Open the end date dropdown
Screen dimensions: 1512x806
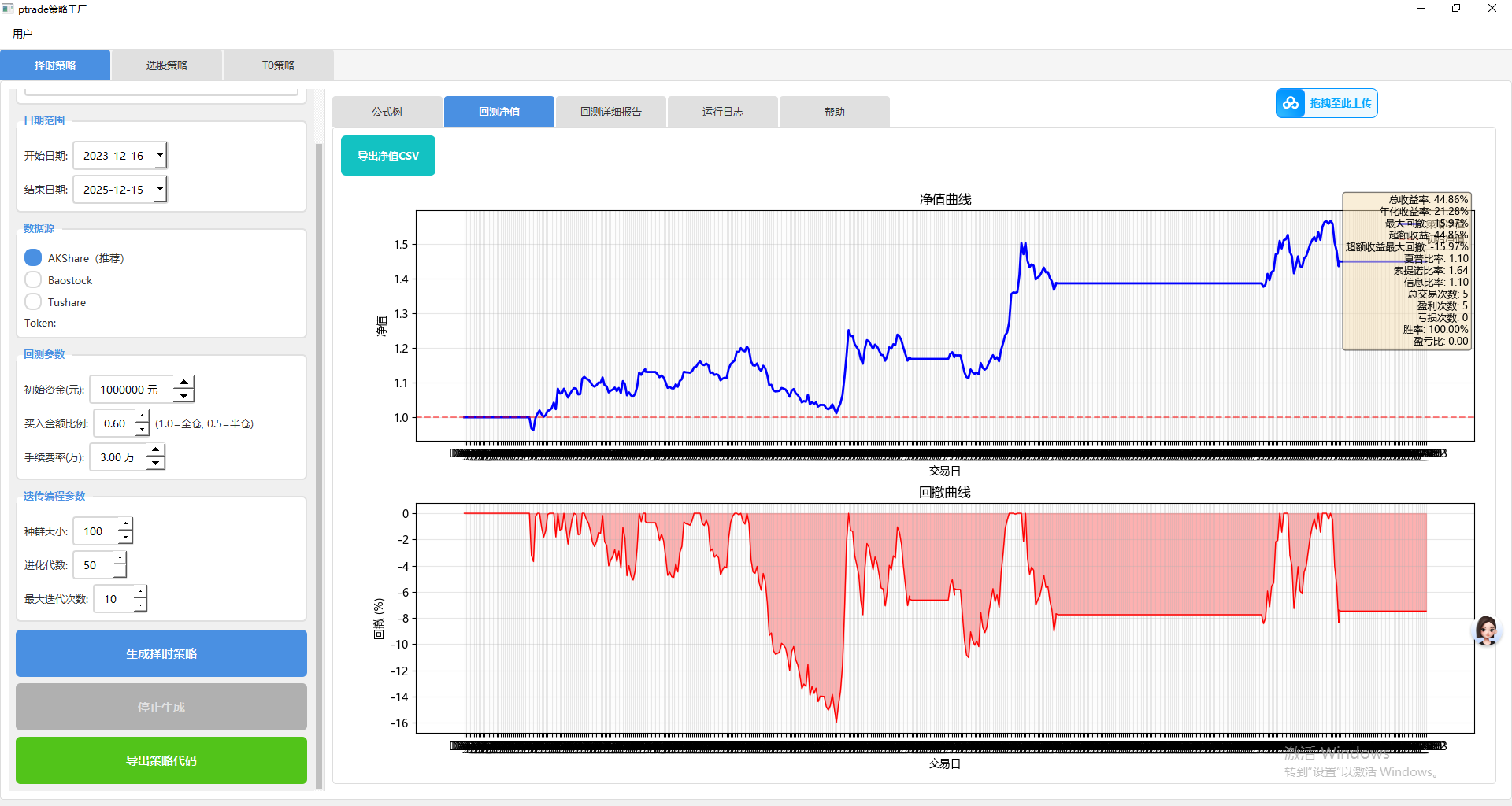[x=160, y=190]
